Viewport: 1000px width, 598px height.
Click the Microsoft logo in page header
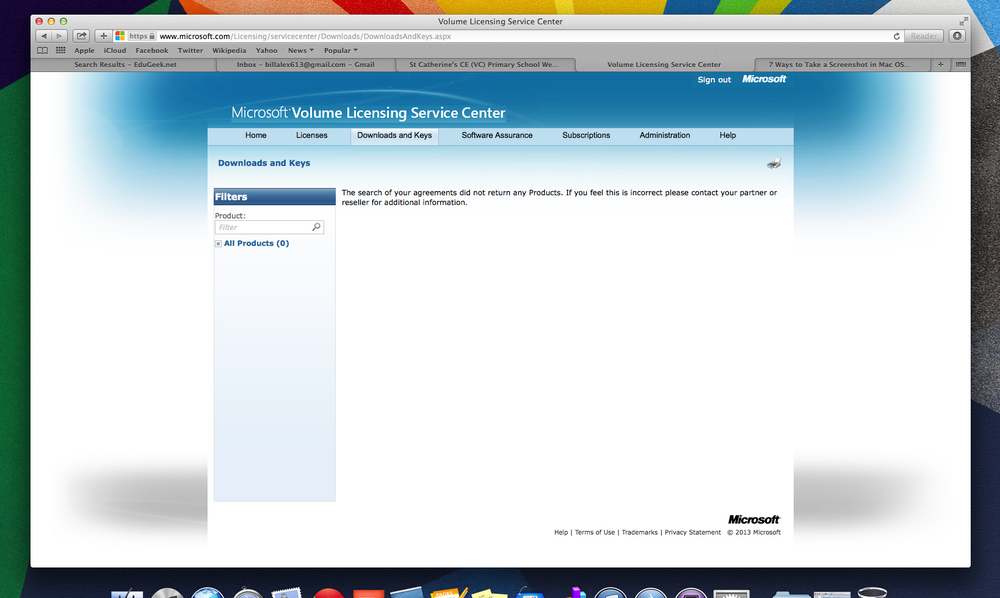coord(764,79)
